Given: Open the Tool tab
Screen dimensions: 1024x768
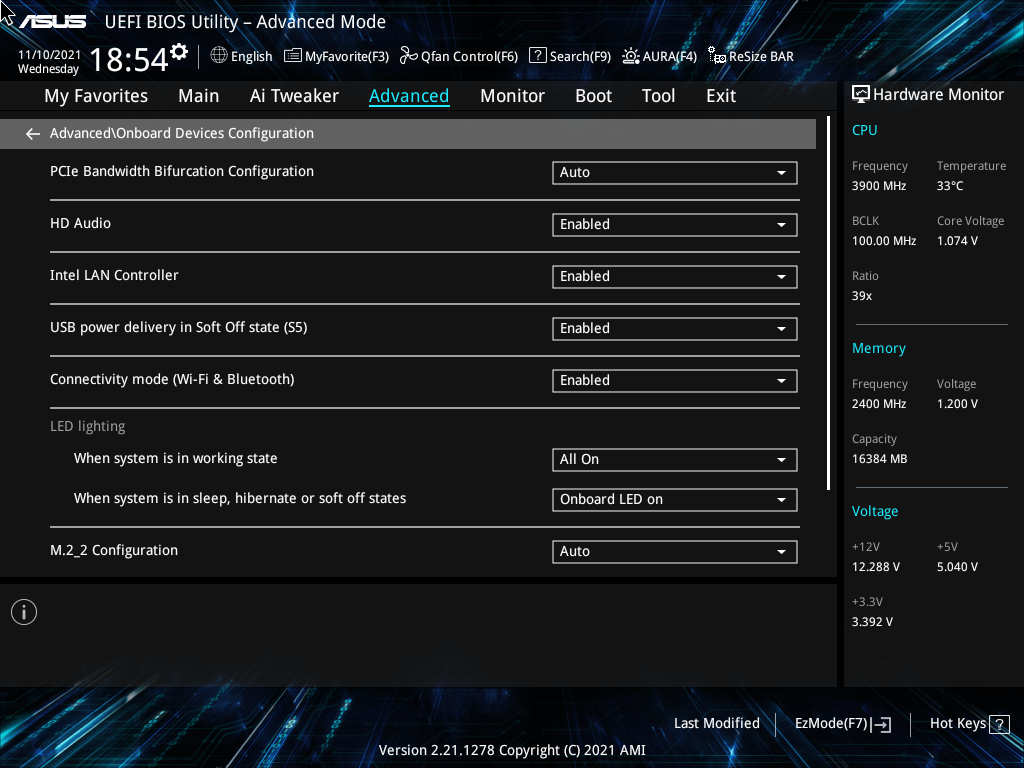Looking at the screenshot, I should [658, 96].
